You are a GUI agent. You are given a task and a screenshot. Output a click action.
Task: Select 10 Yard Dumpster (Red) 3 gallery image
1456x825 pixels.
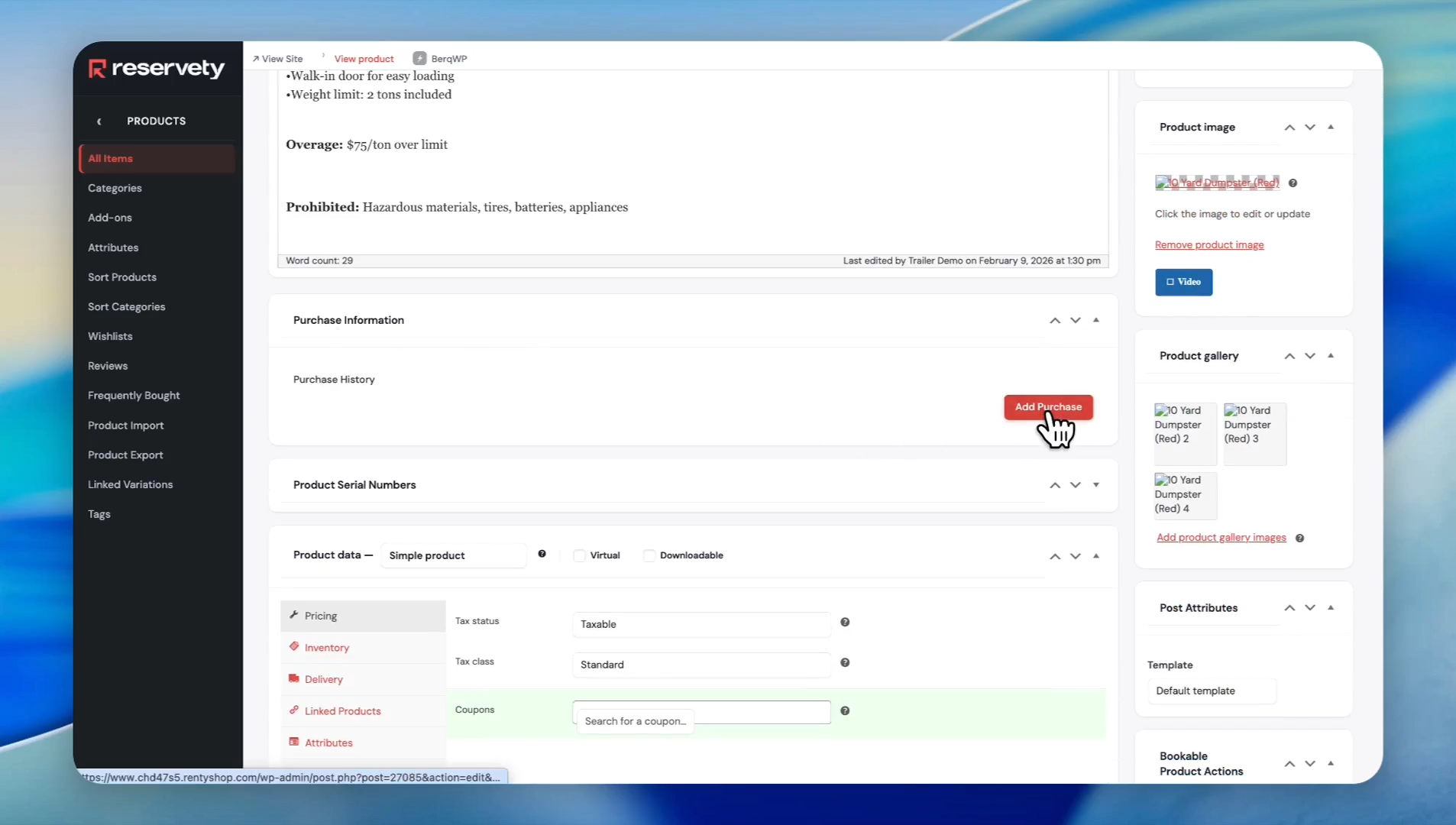[1254, 433]
